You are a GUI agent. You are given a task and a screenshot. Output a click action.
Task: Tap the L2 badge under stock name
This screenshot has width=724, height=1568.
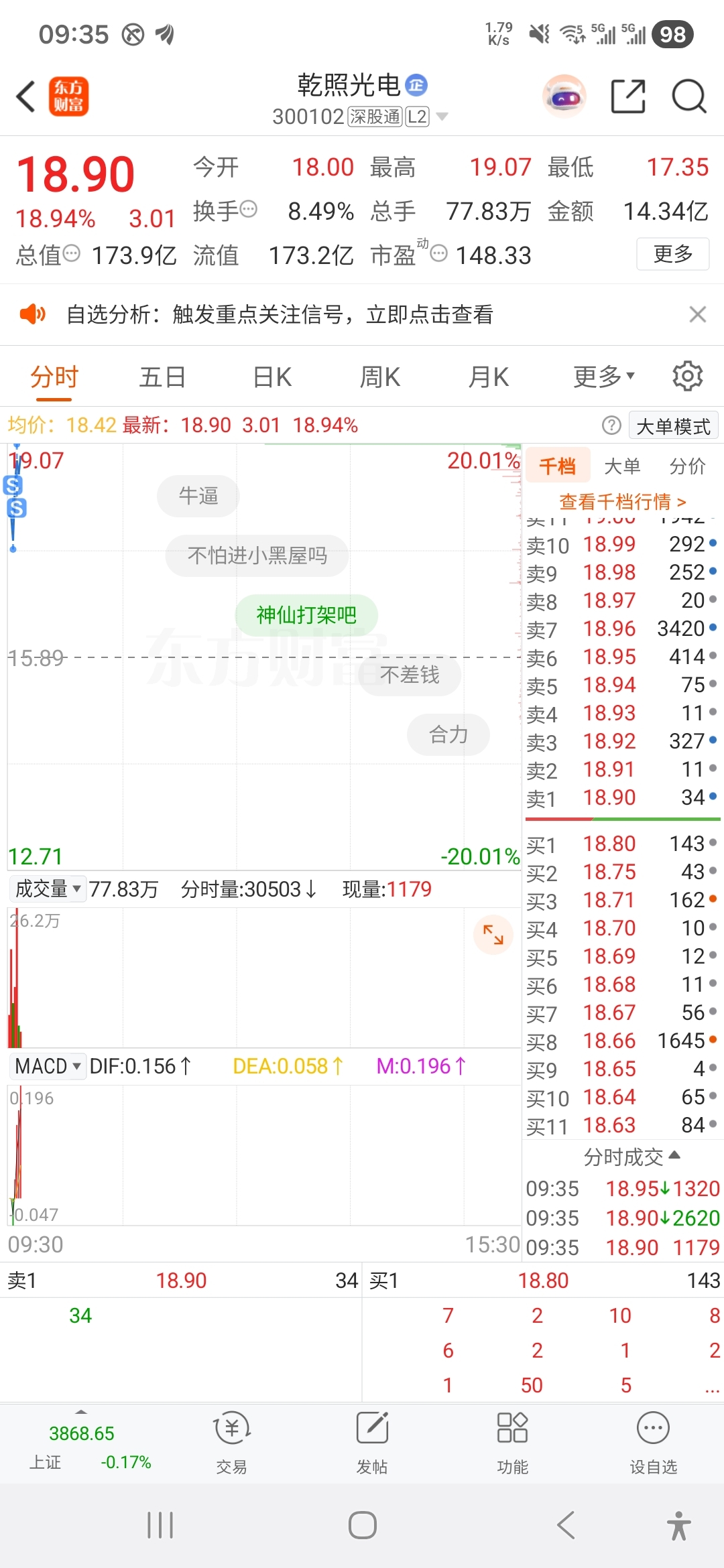click(x=417, y=117)
